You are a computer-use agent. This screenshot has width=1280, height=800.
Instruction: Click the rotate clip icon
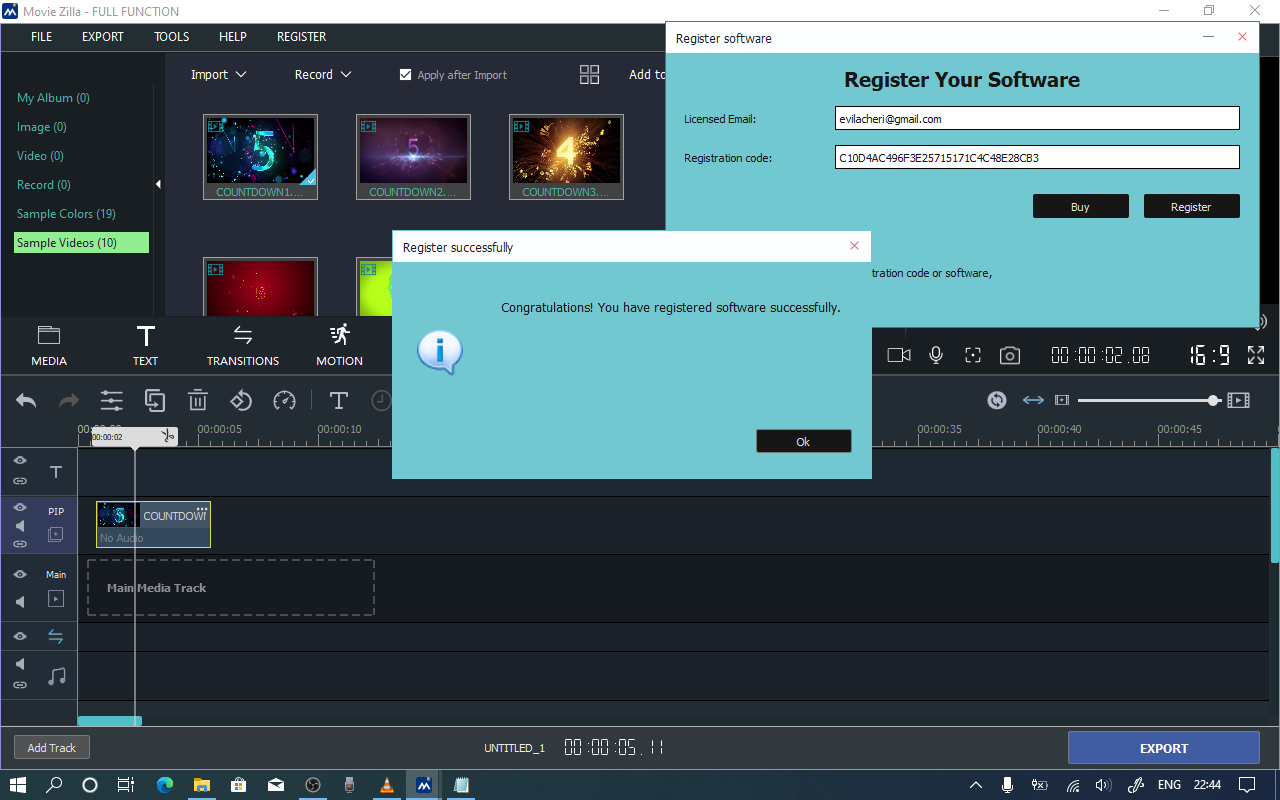(x=241, y=401)
